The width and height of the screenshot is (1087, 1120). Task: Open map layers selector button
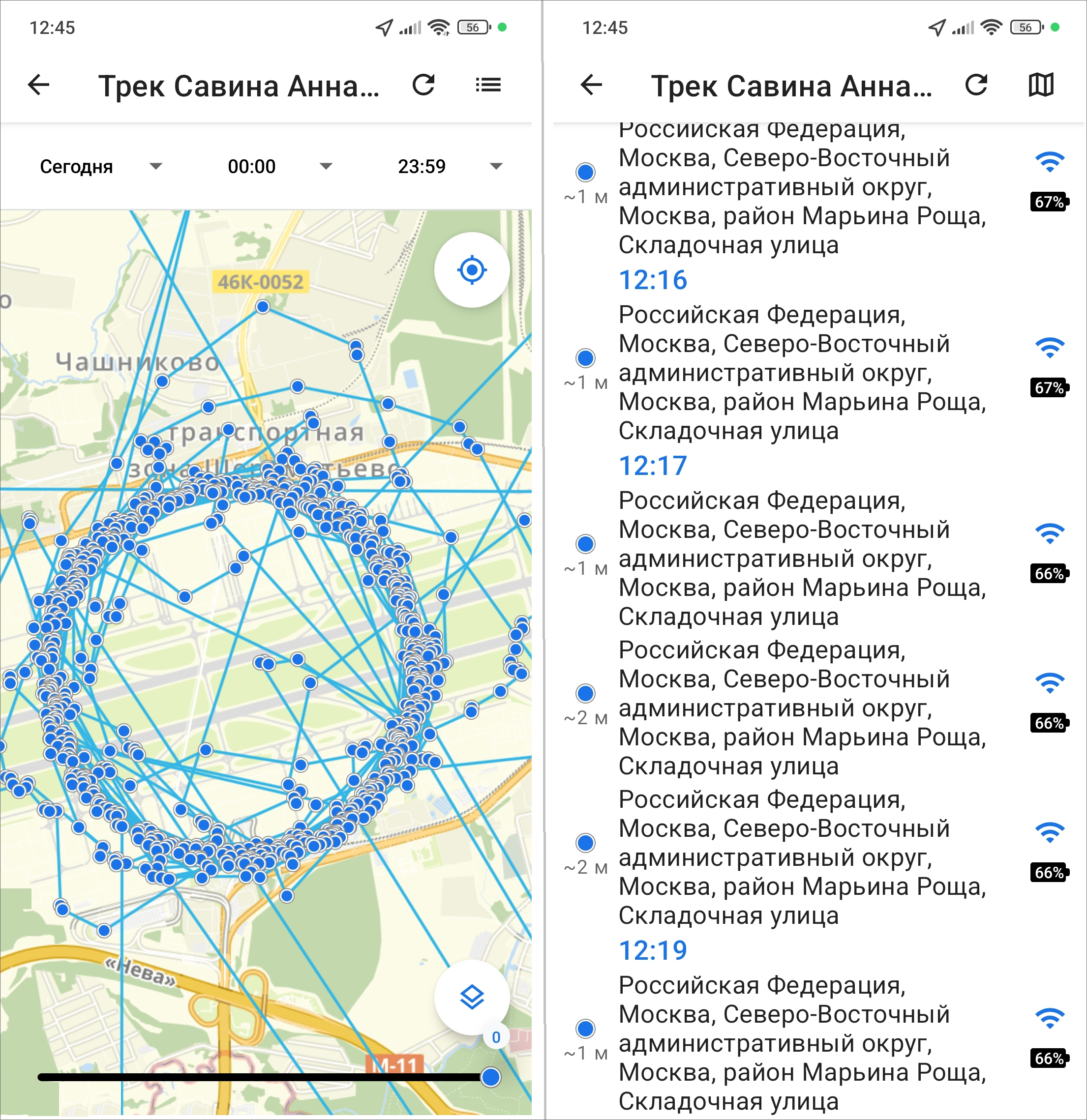tap(472, 997)
